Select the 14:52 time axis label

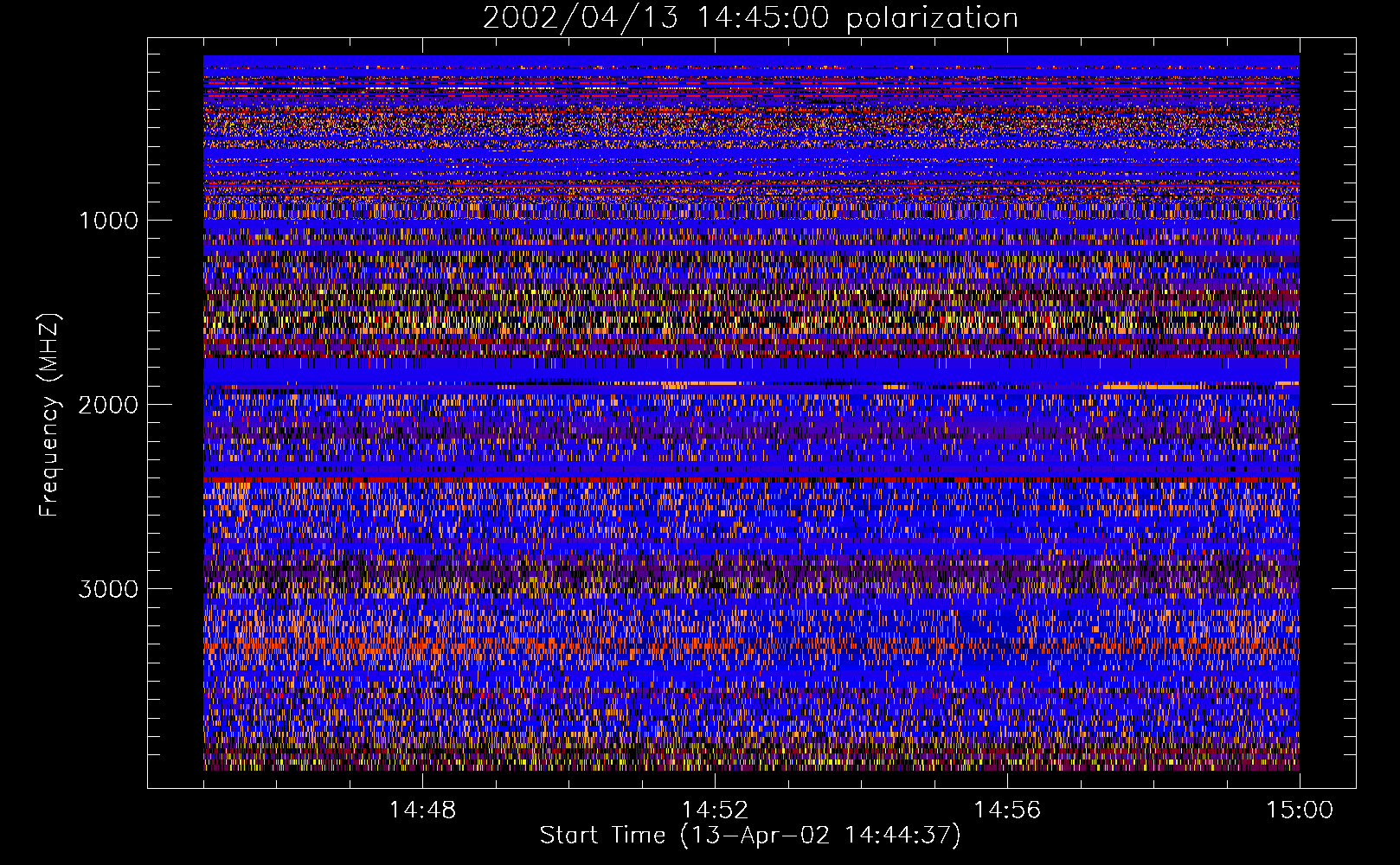pyautogui.click(x=715, y=811)
